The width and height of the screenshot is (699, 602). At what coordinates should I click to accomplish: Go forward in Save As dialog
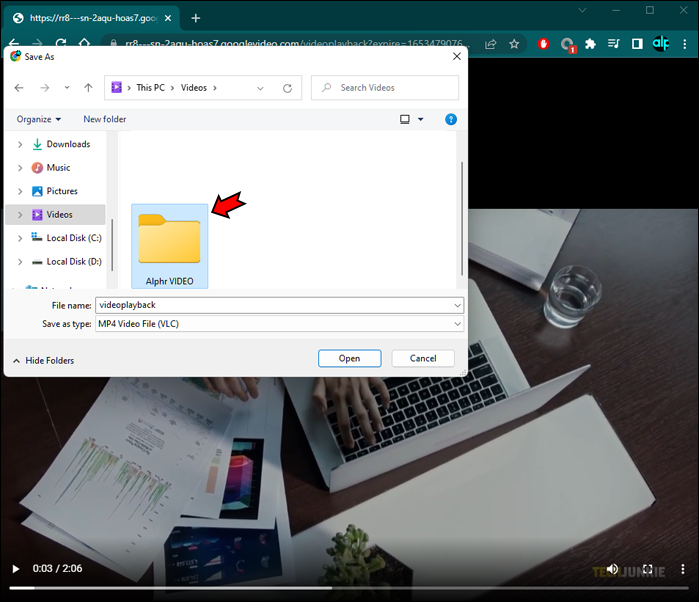coord(45,88)
